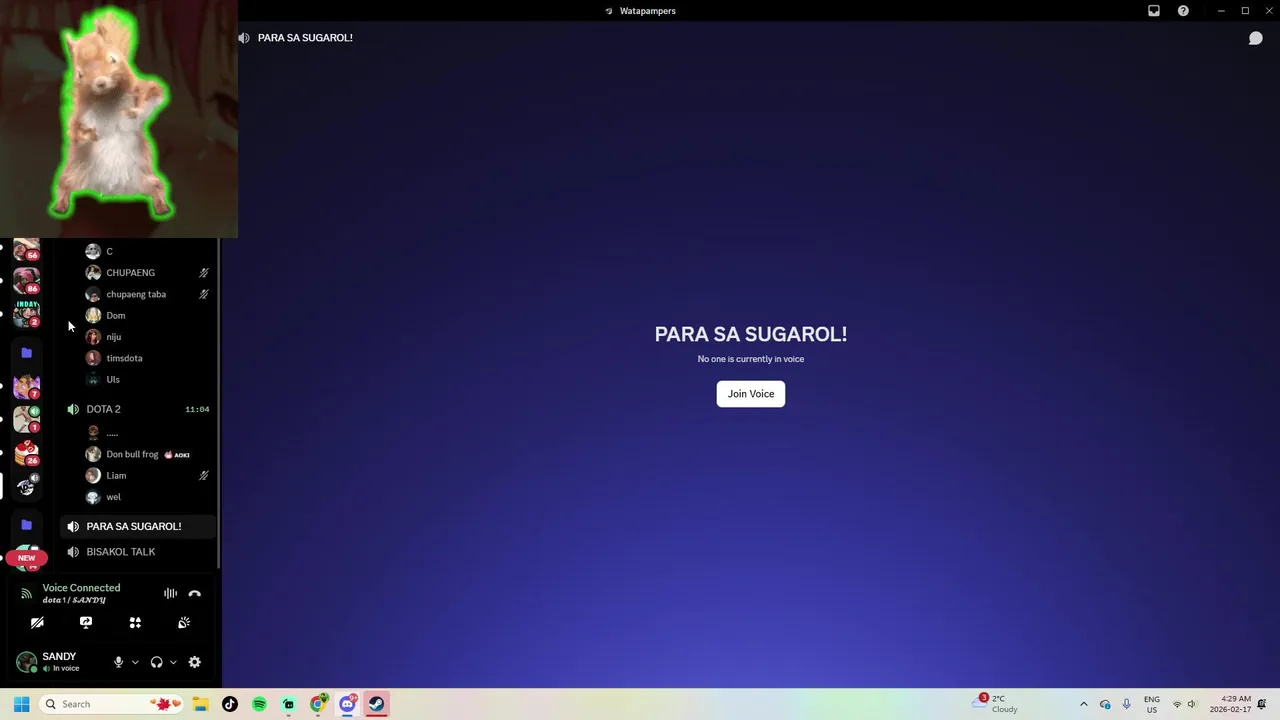Expand headphone output options arrow
The image size is (1280, 720).
tap(173, 662)
